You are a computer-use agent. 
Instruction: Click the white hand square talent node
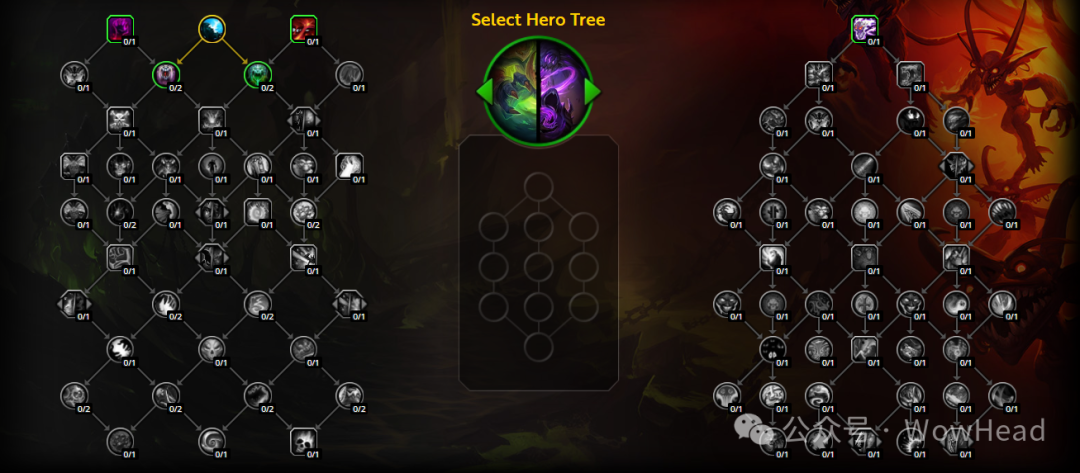click(x=349, y=166)
